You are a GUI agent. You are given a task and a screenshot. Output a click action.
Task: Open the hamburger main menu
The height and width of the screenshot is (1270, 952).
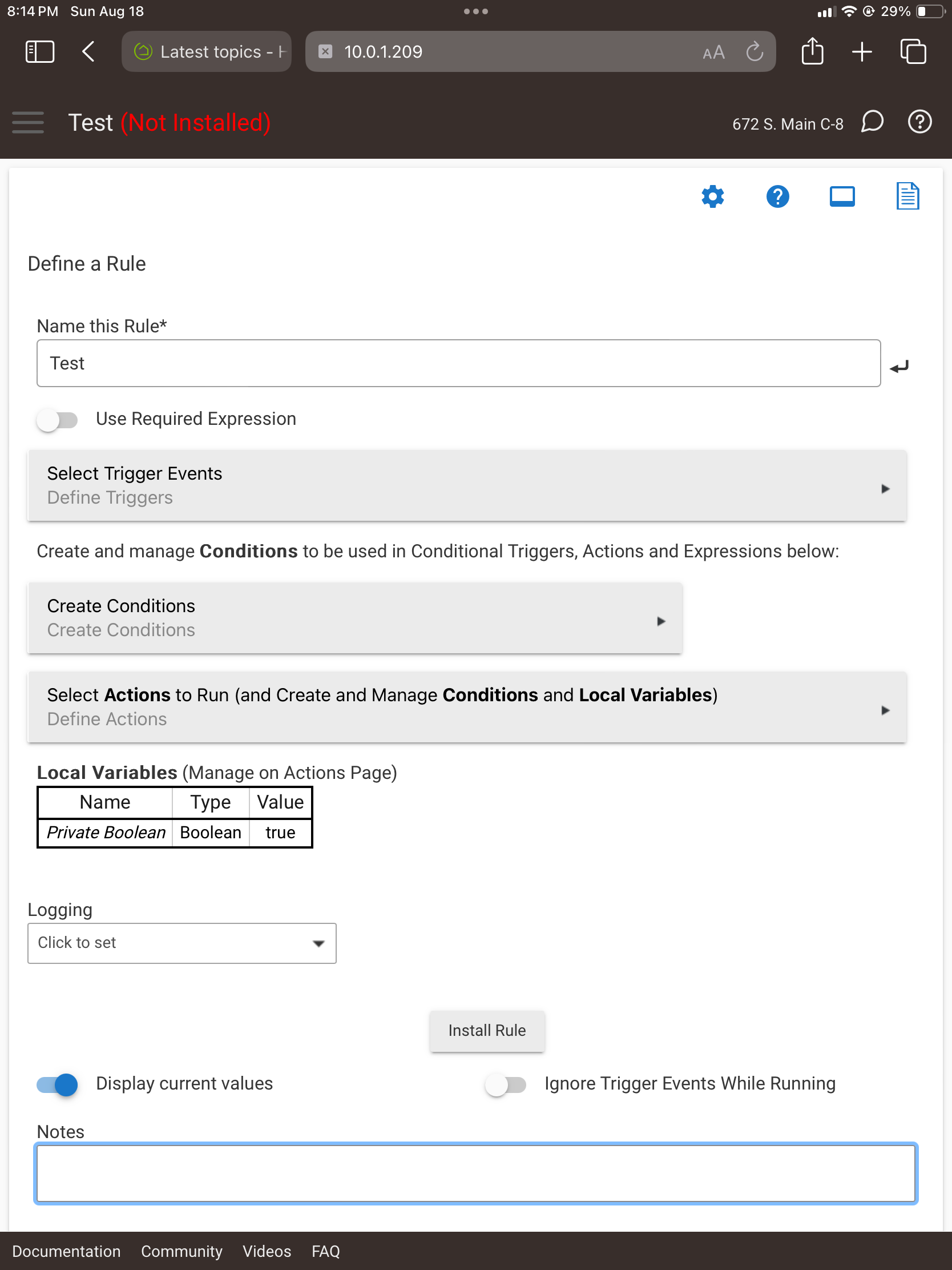pos(27,123)
